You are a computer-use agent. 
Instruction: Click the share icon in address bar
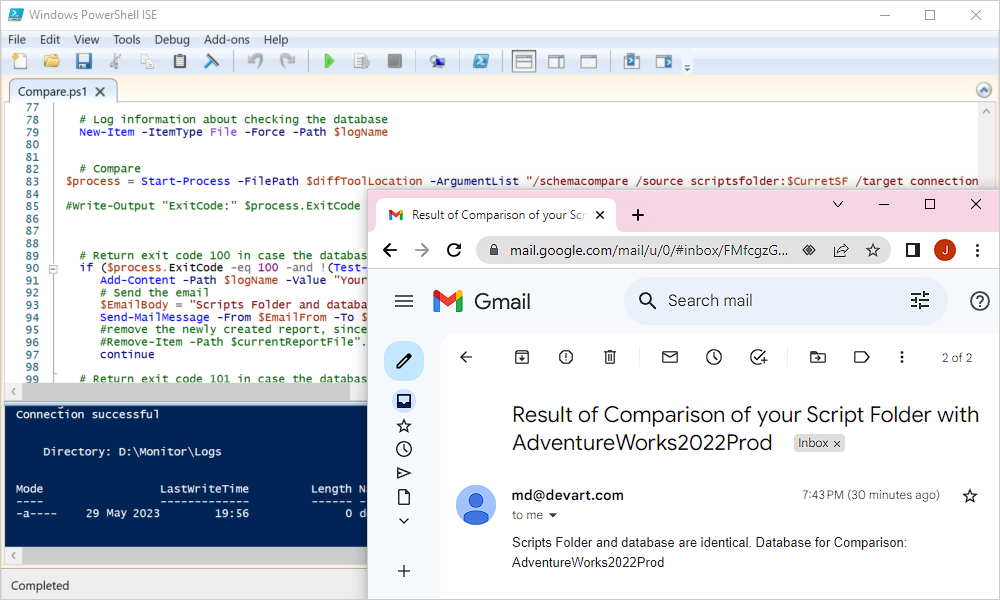[841, 251]
